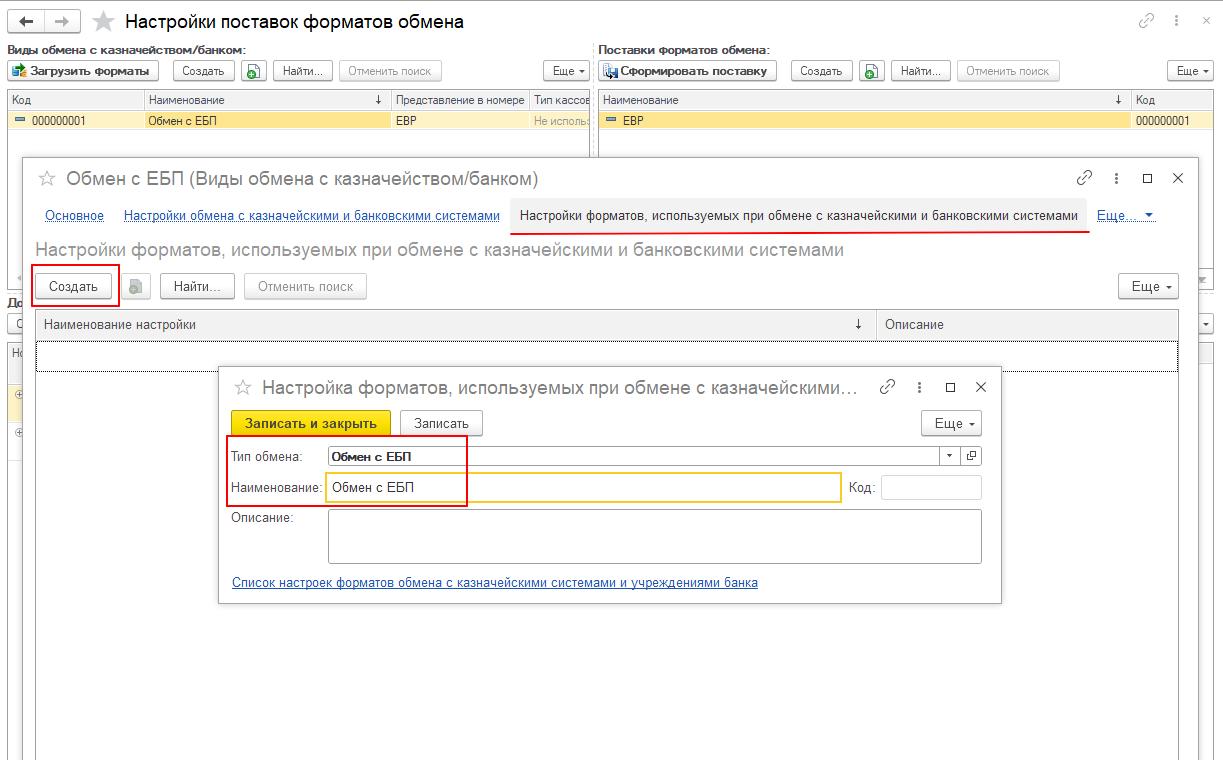This screenshot has width=1223, height=760.
Task: Expand the Тип обмена dropdown arrow
Action: click(949, 456)
